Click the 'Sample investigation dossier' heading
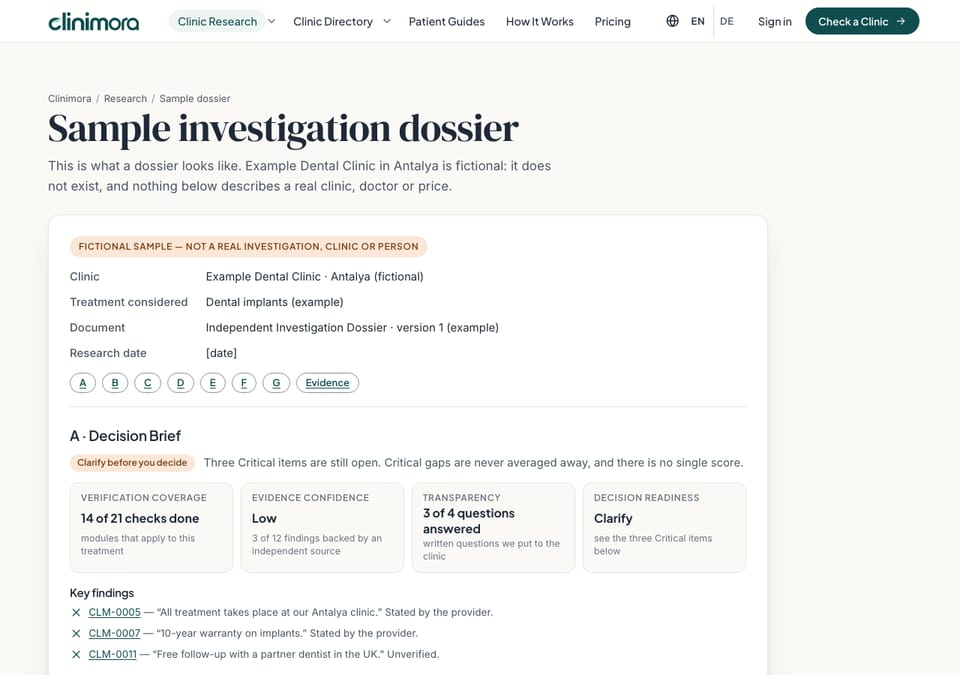This screenshot has height=675, width=960. (283, 129)
